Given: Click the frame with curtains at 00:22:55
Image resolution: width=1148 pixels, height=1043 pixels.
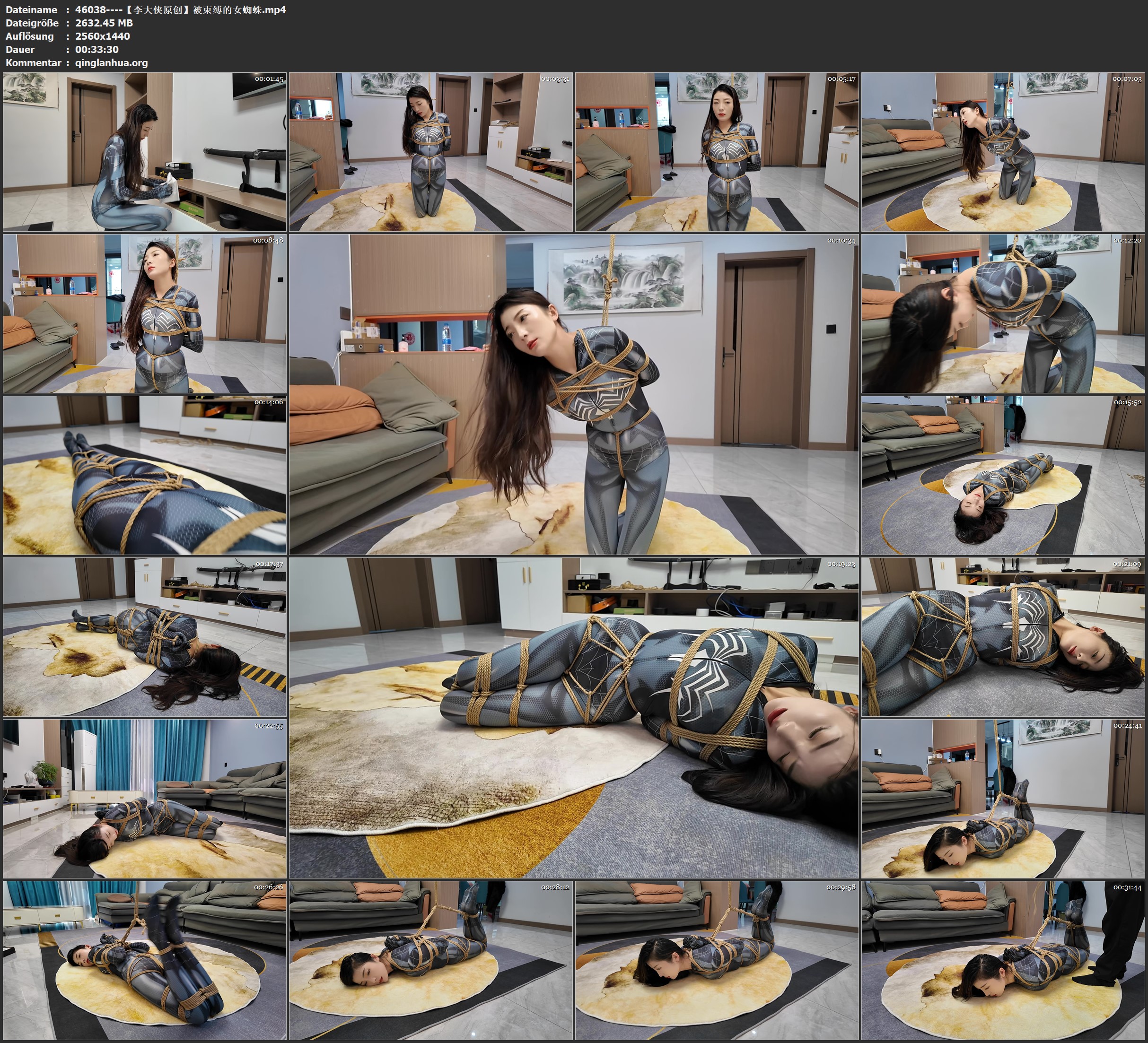Looking at the screenshot, I should pos(145,799).
